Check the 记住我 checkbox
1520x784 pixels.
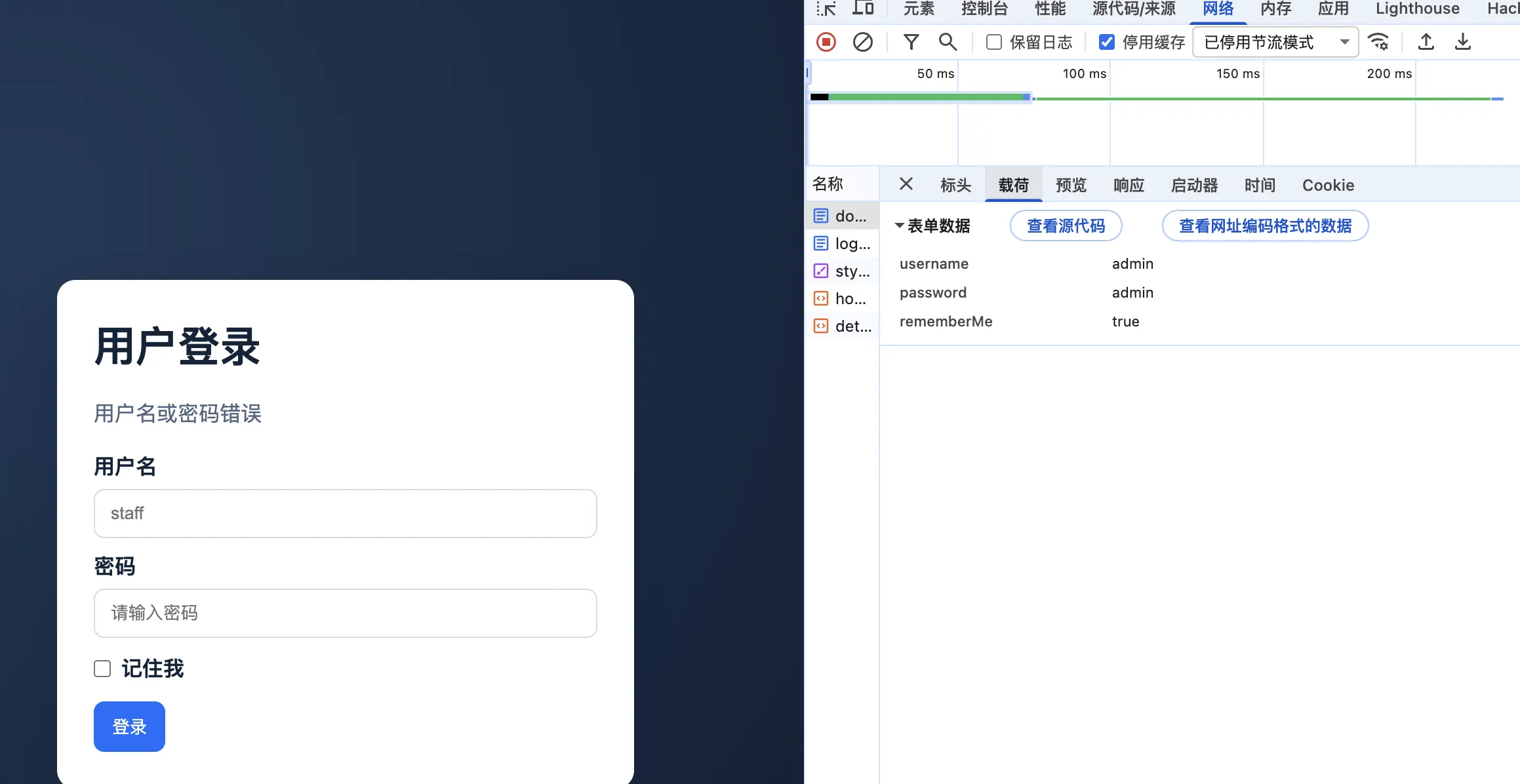click(x=102, y=669)
